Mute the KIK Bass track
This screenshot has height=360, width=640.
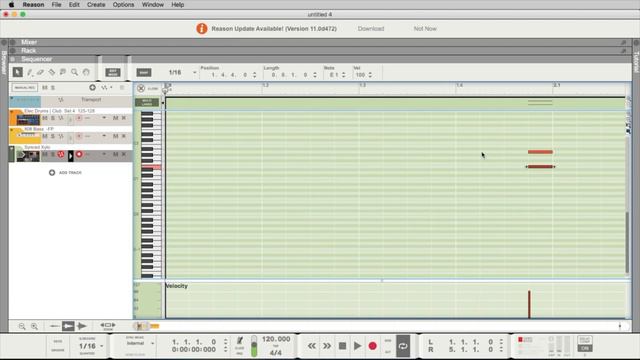[x=45, y=136]
